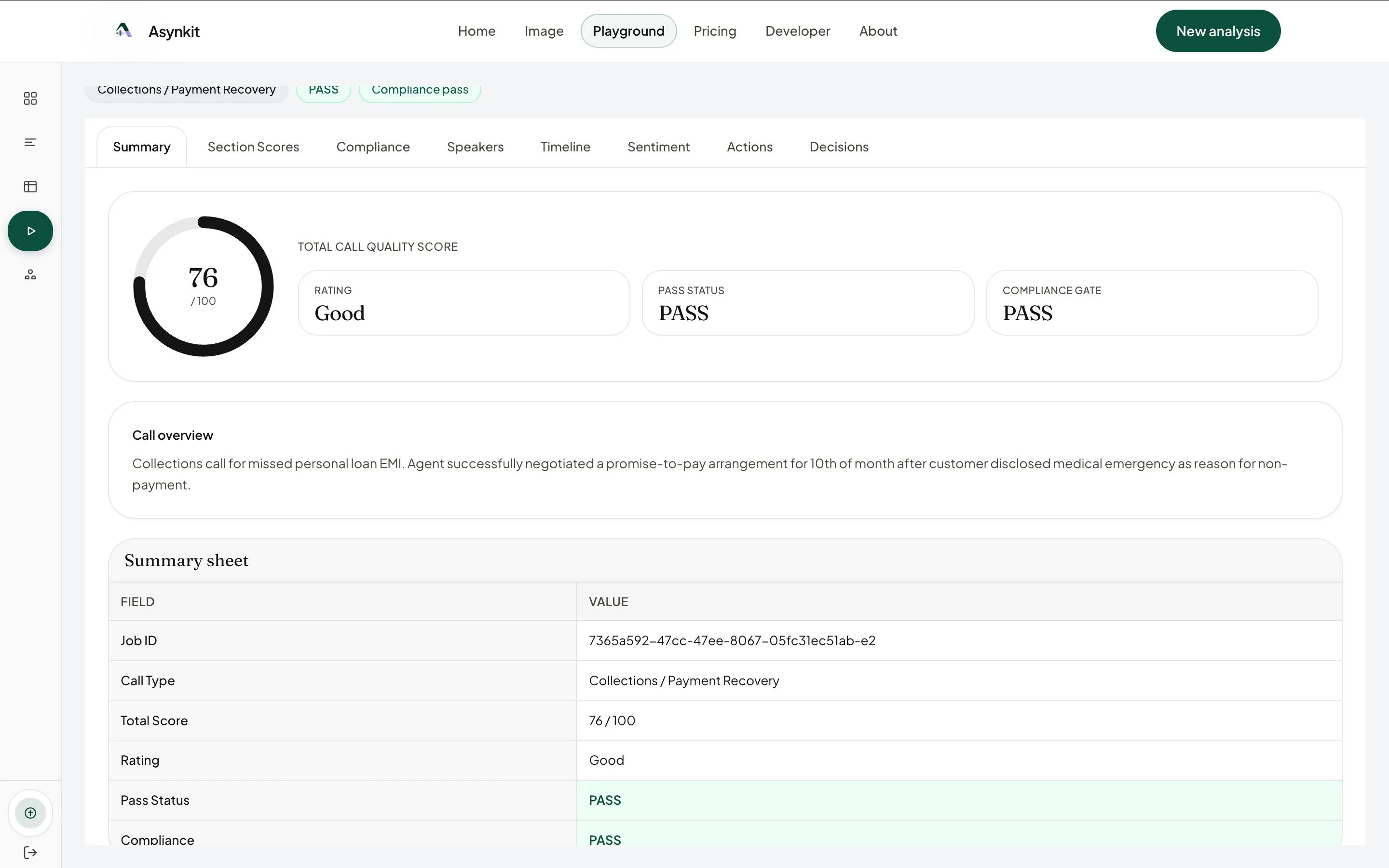
Task: Open the Decisions tab
Action: pos(839,147)
